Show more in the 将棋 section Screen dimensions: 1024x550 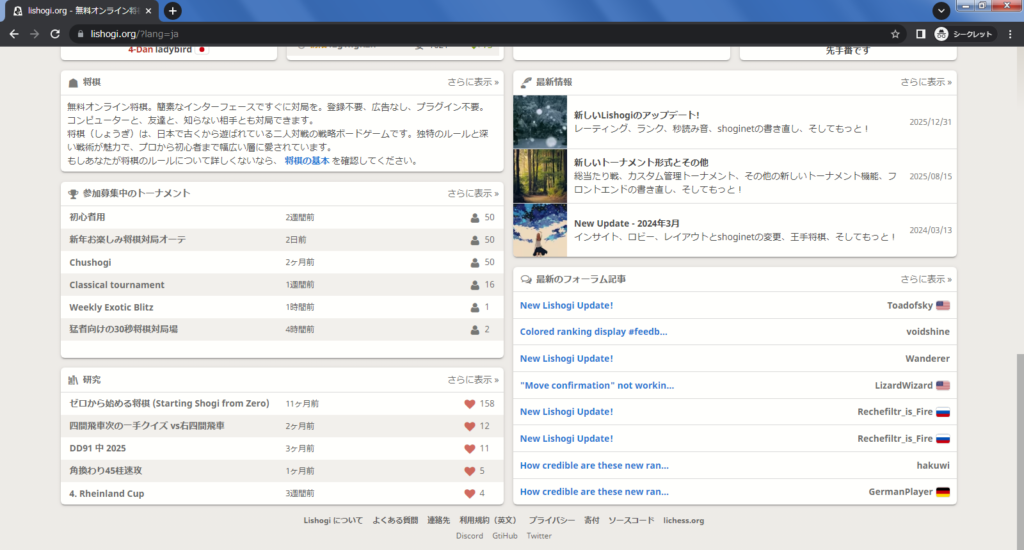point(473,82)
